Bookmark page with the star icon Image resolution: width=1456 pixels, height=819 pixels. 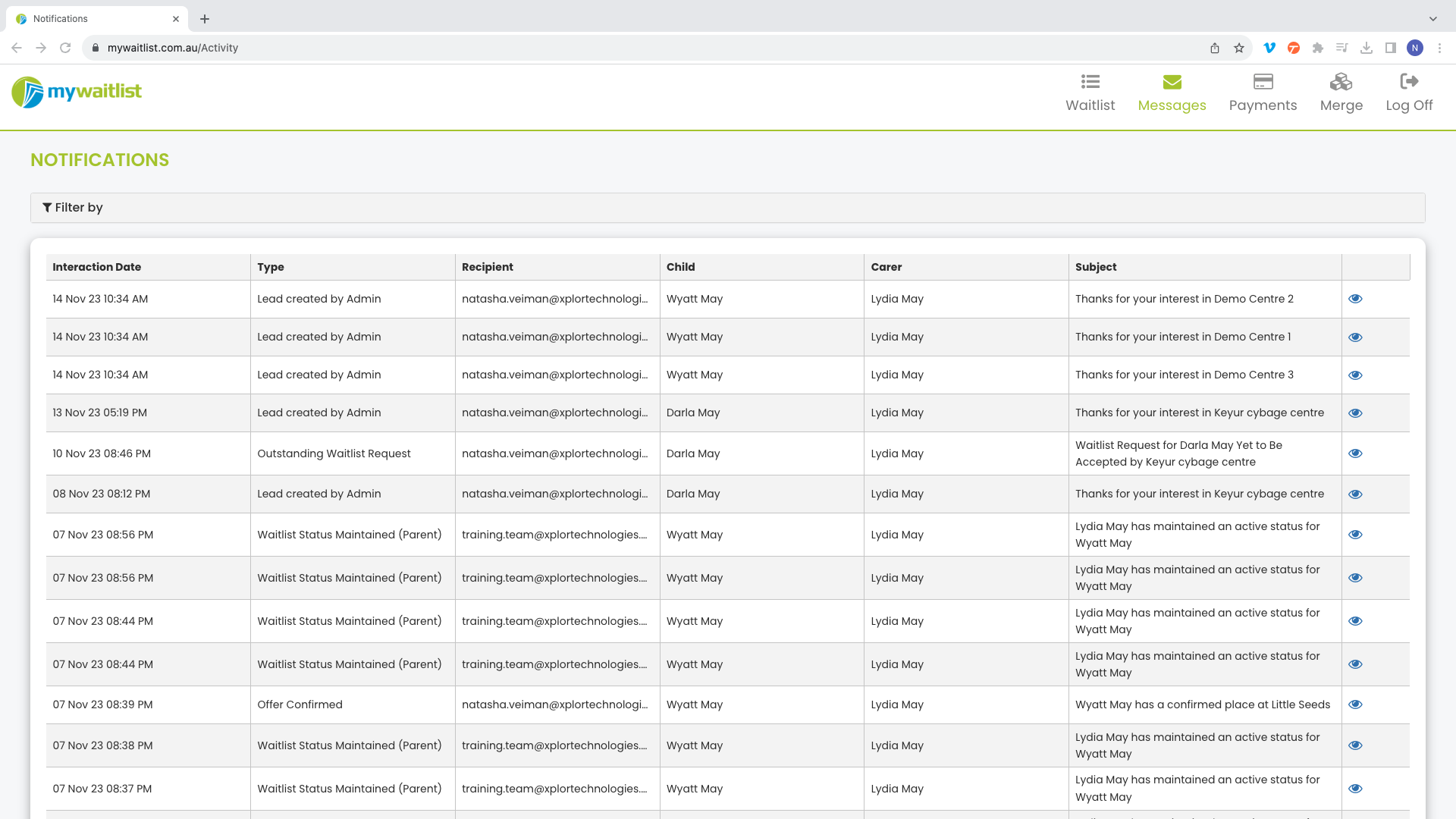tap(1239, 48)
